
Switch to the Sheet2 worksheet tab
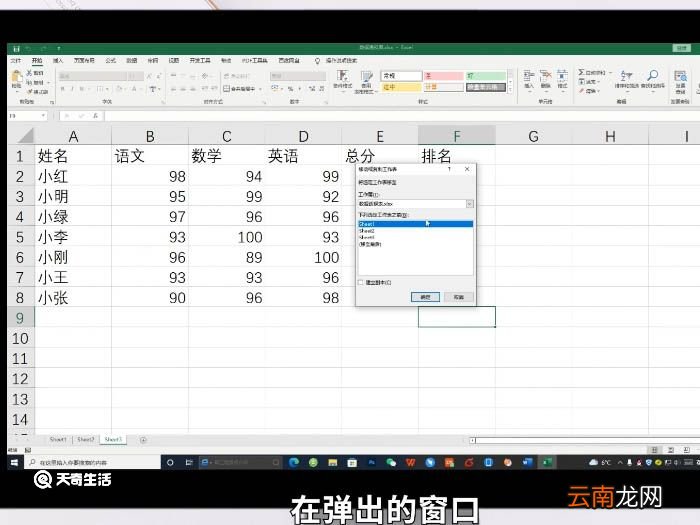86,440
